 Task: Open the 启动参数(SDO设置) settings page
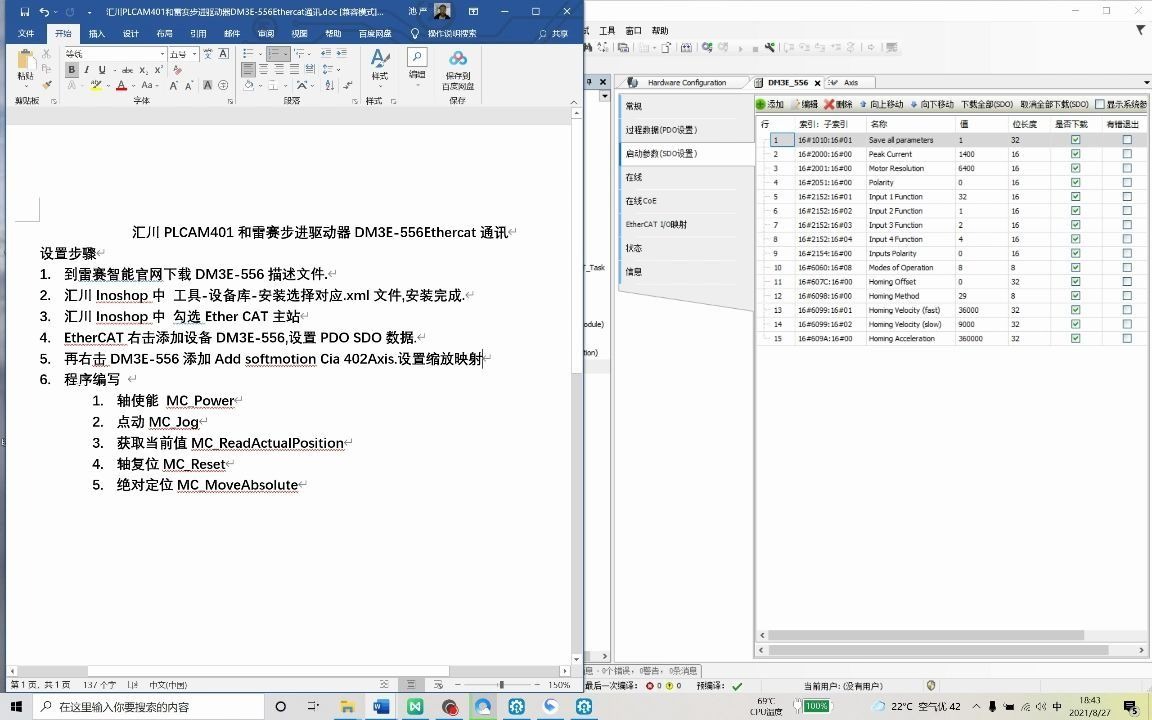661,153
